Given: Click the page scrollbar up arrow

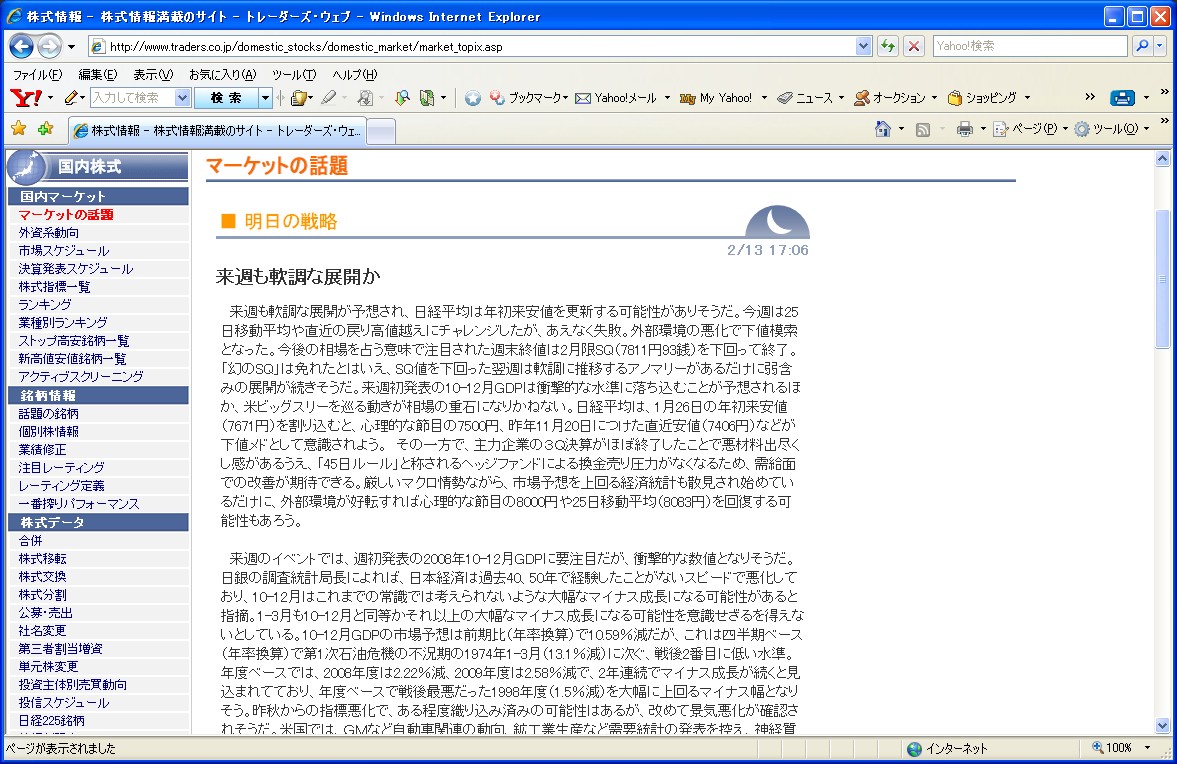Looking at the screenshot, I should 1162,158.
